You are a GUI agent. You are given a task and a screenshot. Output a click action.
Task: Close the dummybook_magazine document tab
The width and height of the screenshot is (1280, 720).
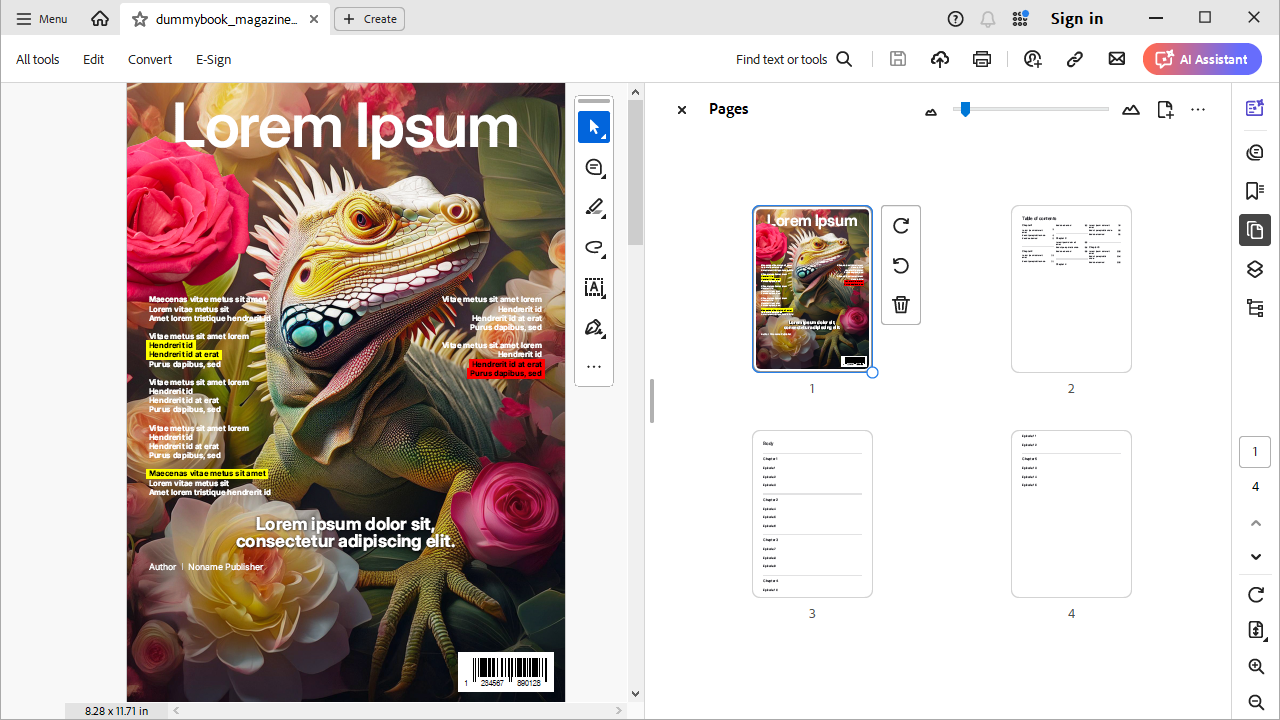point(315,19)
